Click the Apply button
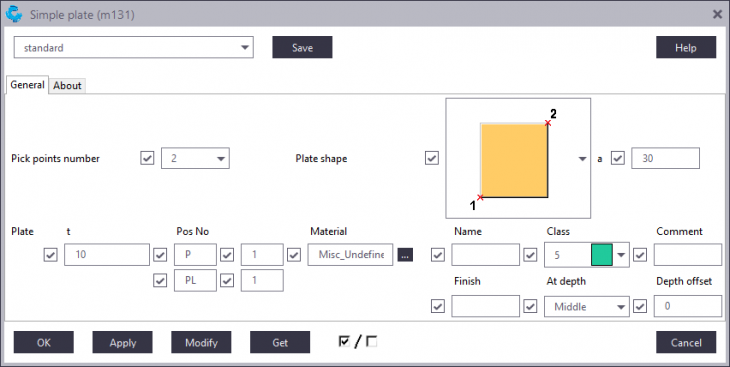This screenshot has width=730, height=367. click(x=122, y=342)
